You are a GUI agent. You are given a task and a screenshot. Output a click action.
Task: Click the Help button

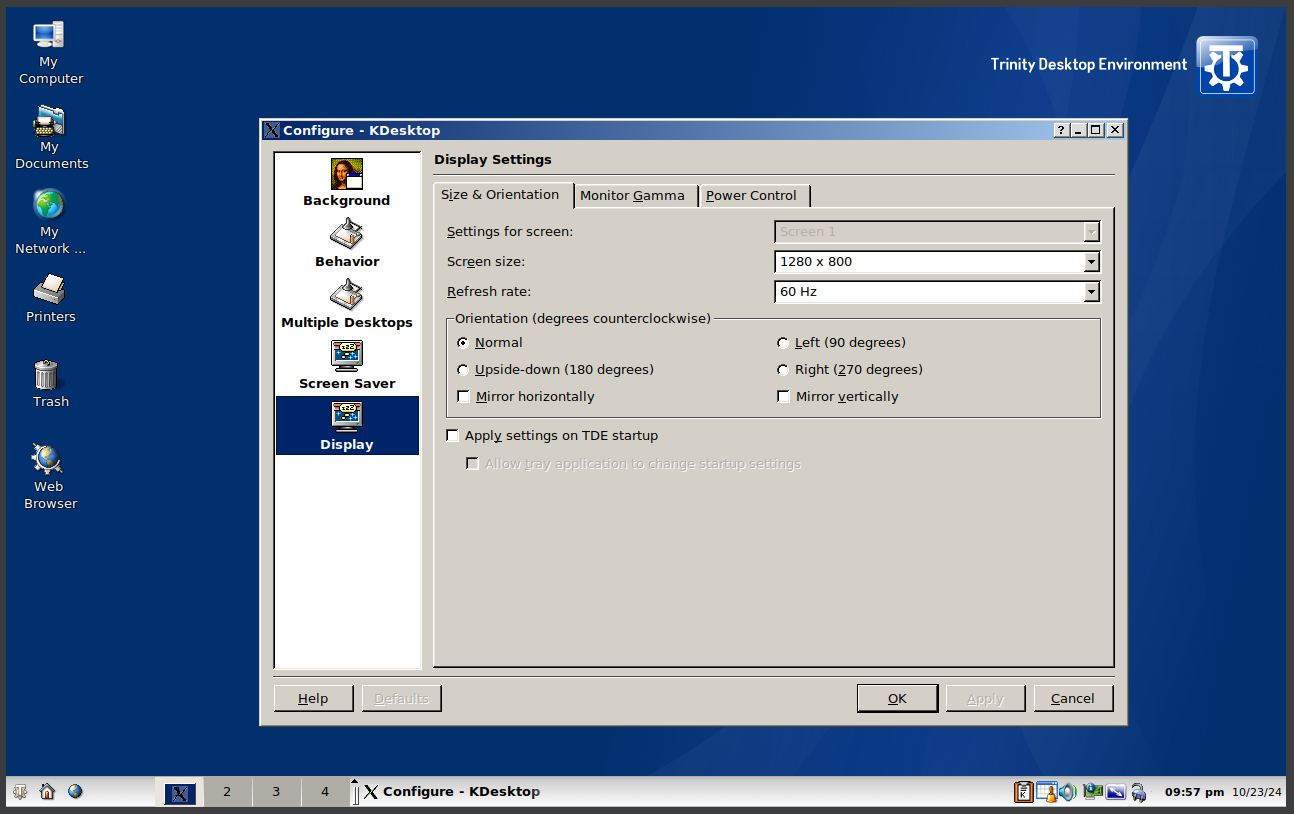(x=313, y=699)
